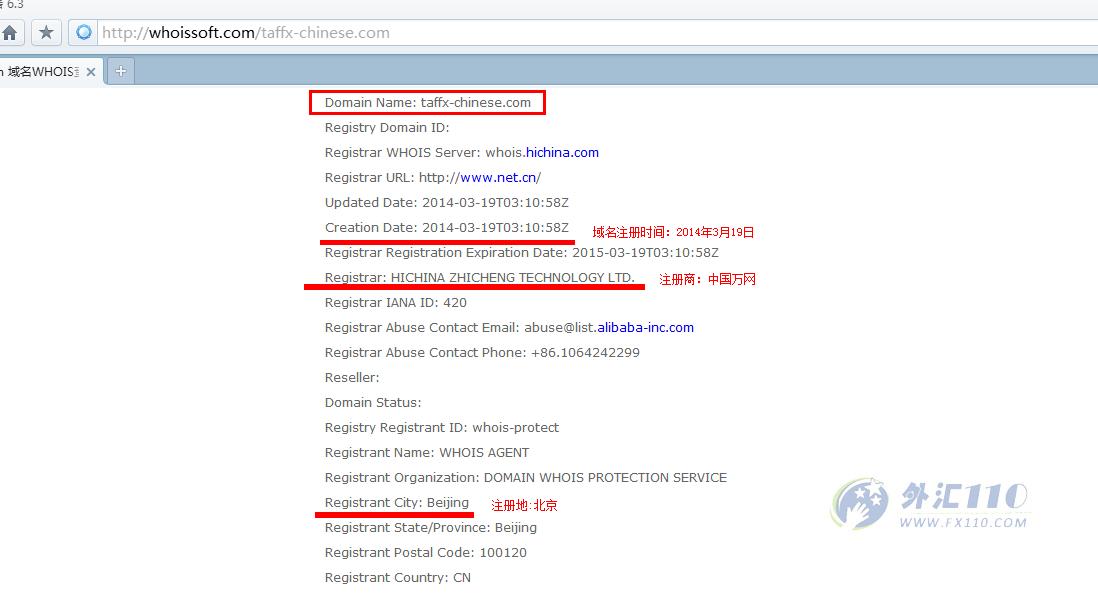Click the bookmark star icon
Image resolution: width=1098 pixels, height=594 pixels.
(46, 33)
